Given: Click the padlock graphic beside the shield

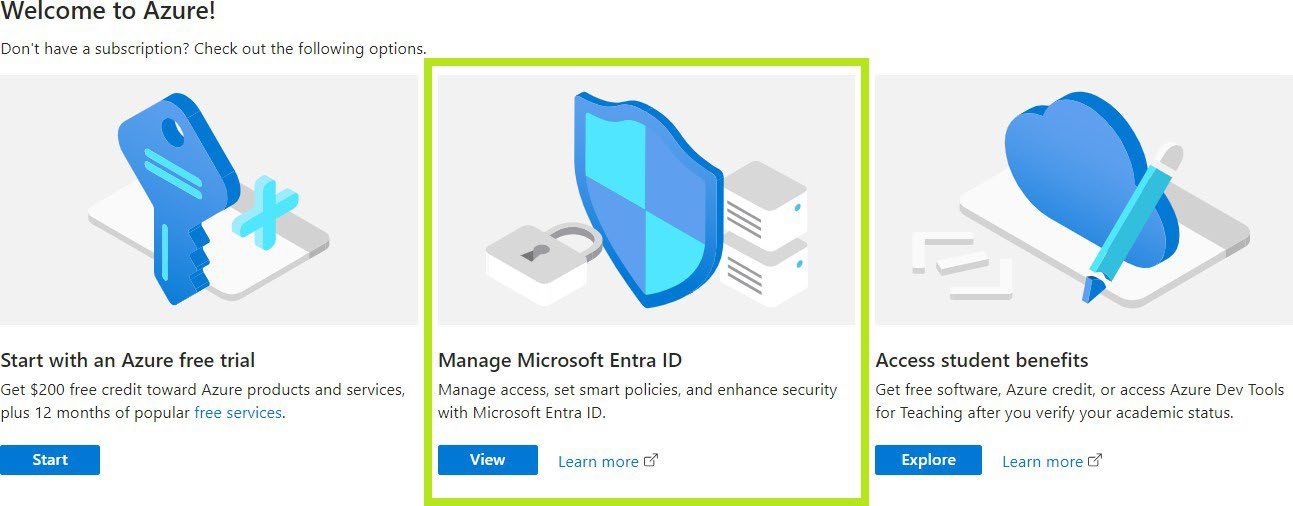Looking at the screenshot, I should tap(542, 263).
